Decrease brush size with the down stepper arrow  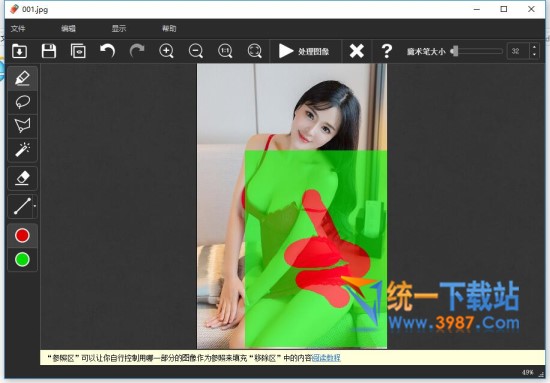[534, 55]
